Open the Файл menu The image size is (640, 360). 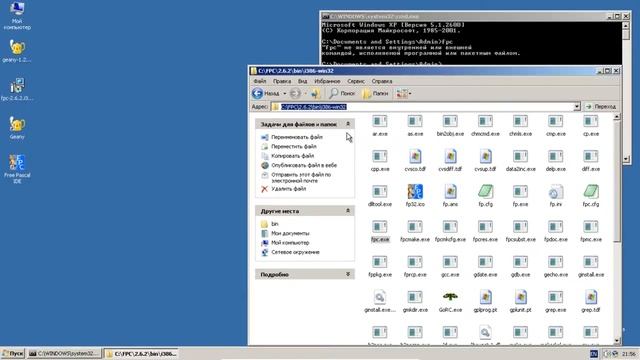click(260, 81)
